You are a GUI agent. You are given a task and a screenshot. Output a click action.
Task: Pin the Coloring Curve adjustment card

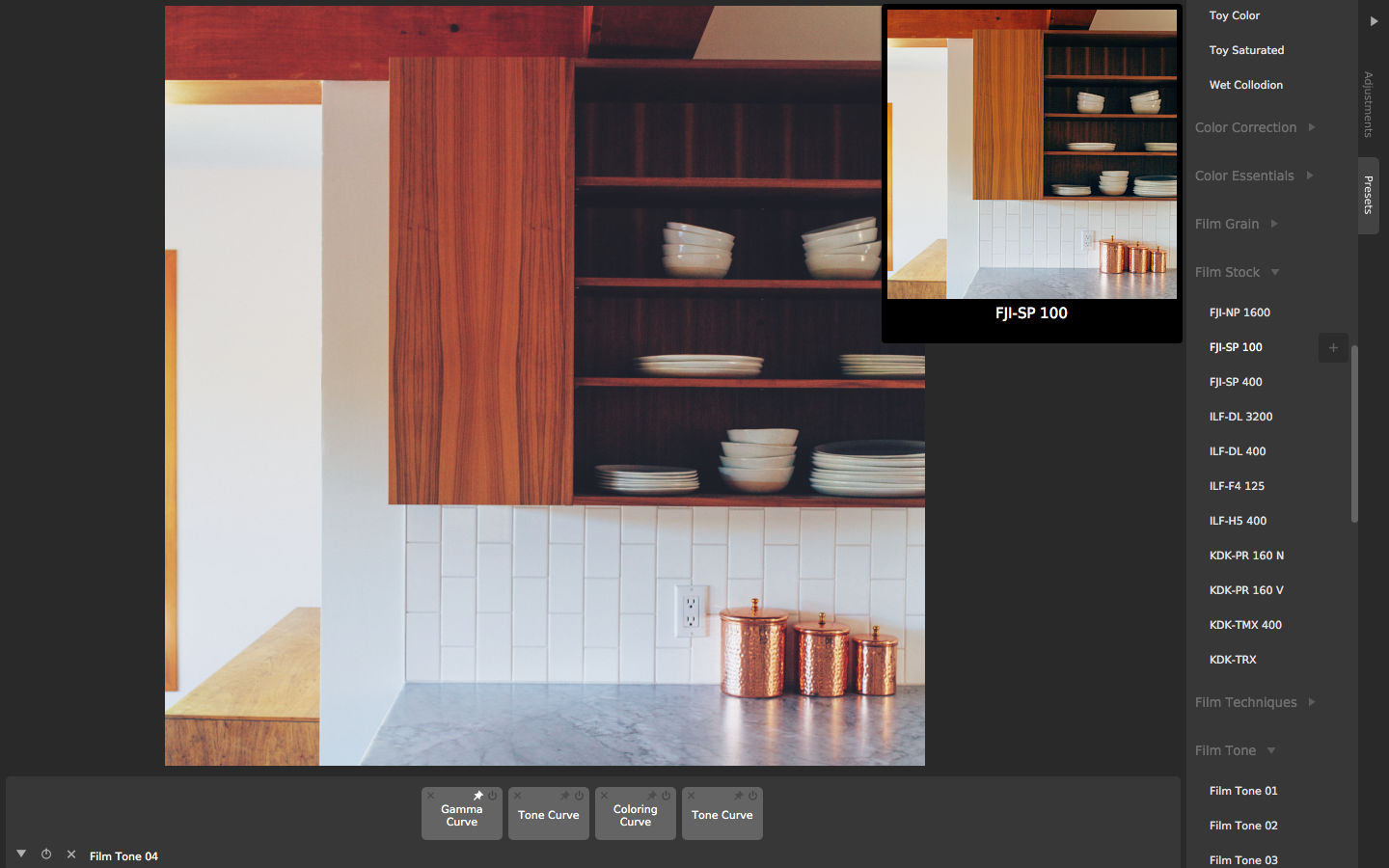[651, 796]
